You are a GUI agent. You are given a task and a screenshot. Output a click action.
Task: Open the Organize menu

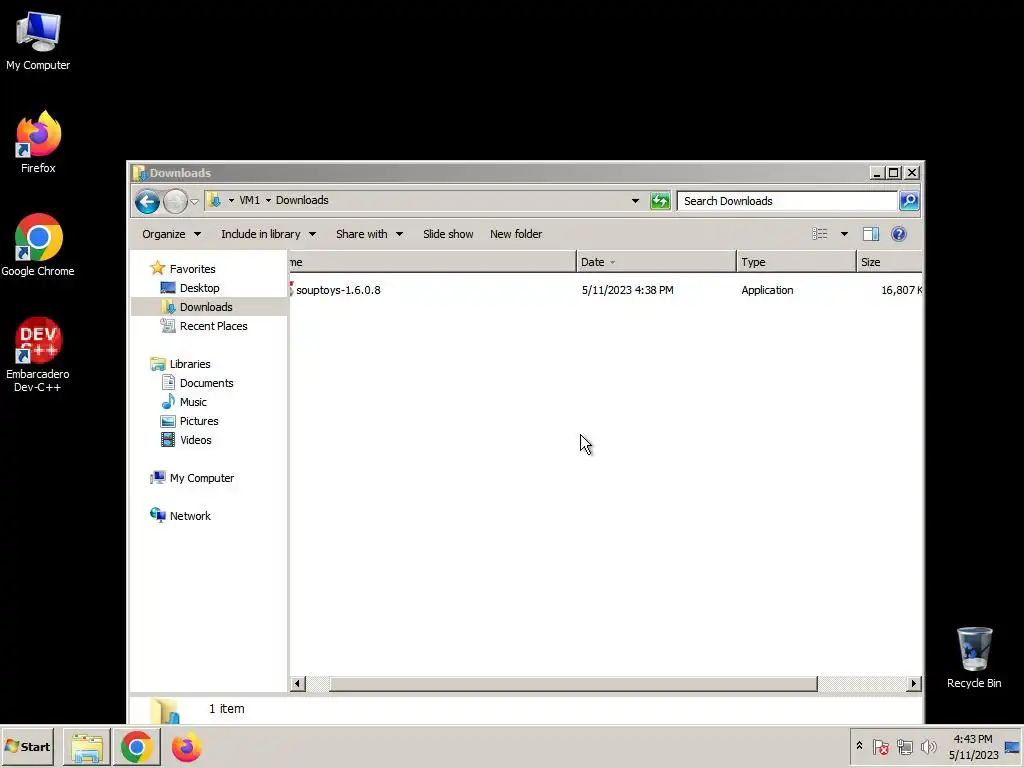172,234
